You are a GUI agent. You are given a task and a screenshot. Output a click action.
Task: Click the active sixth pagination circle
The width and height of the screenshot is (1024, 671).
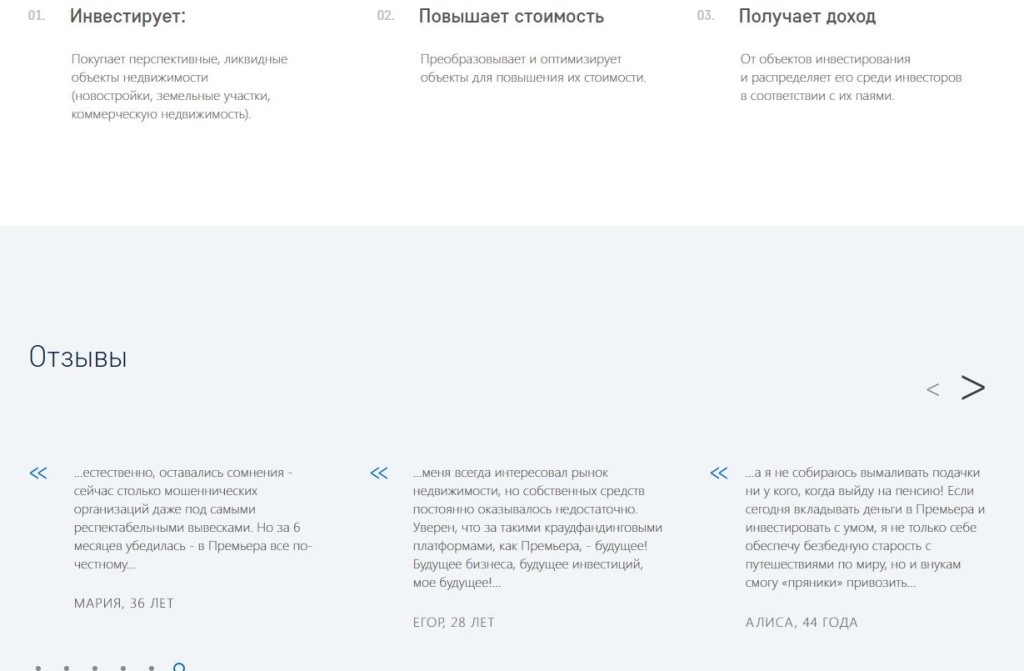(x=179, y=667)
